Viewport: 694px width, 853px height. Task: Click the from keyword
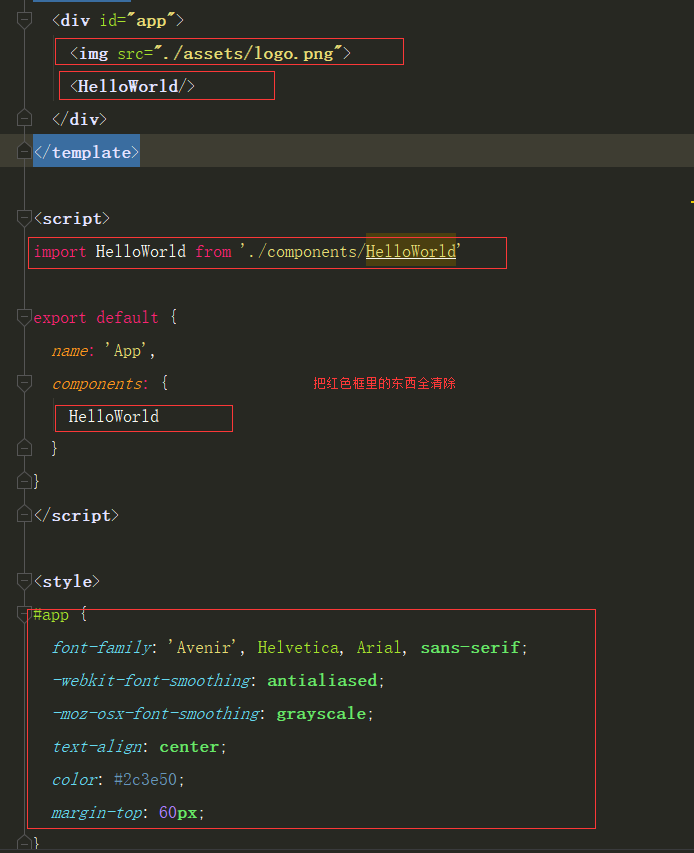213,251
